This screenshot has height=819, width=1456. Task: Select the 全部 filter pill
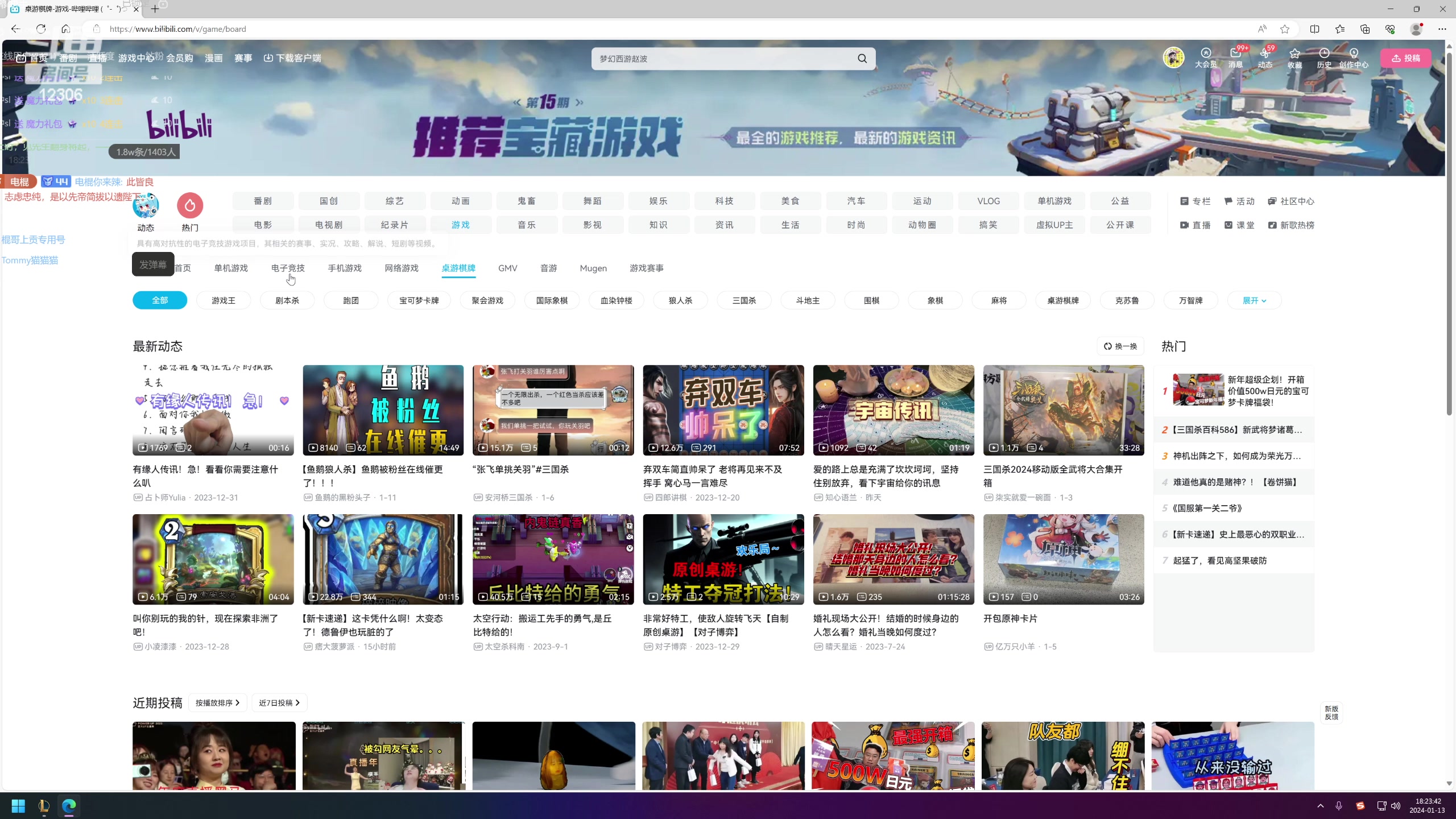160,300
